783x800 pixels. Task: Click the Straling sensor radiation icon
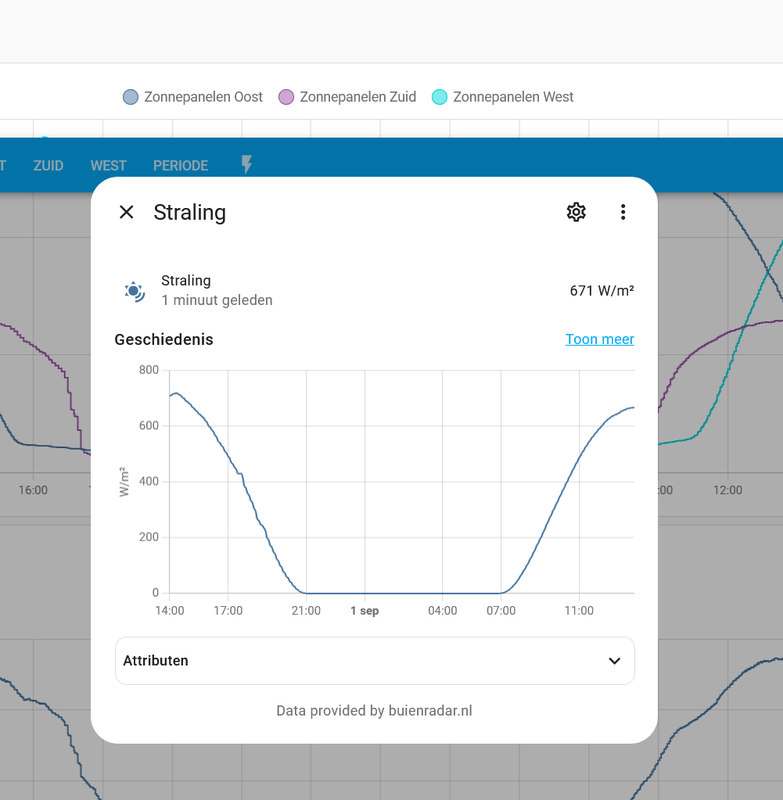[x=134, y=291]
